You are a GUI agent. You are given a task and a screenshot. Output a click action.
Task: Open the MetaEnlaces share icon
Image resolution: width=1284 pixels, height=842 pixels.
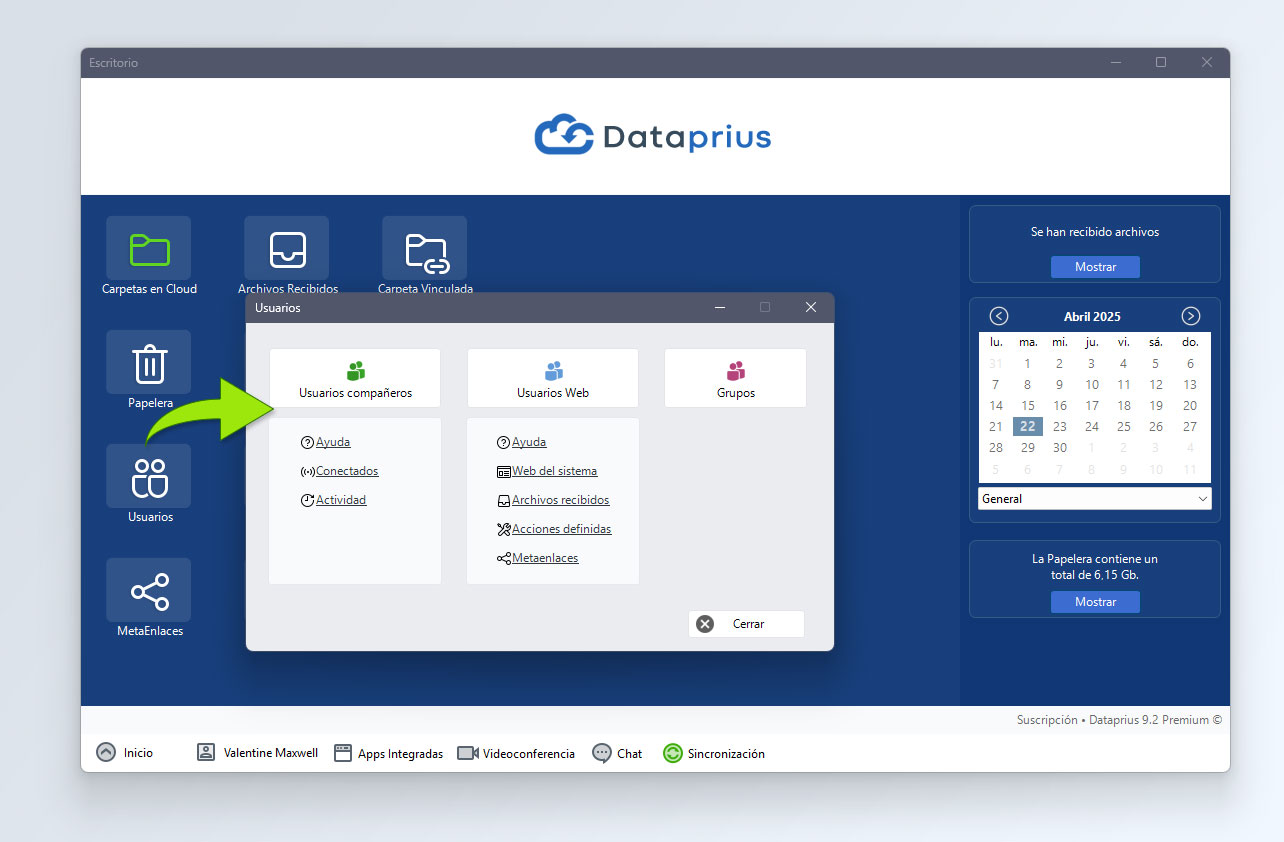coord(149,591)
